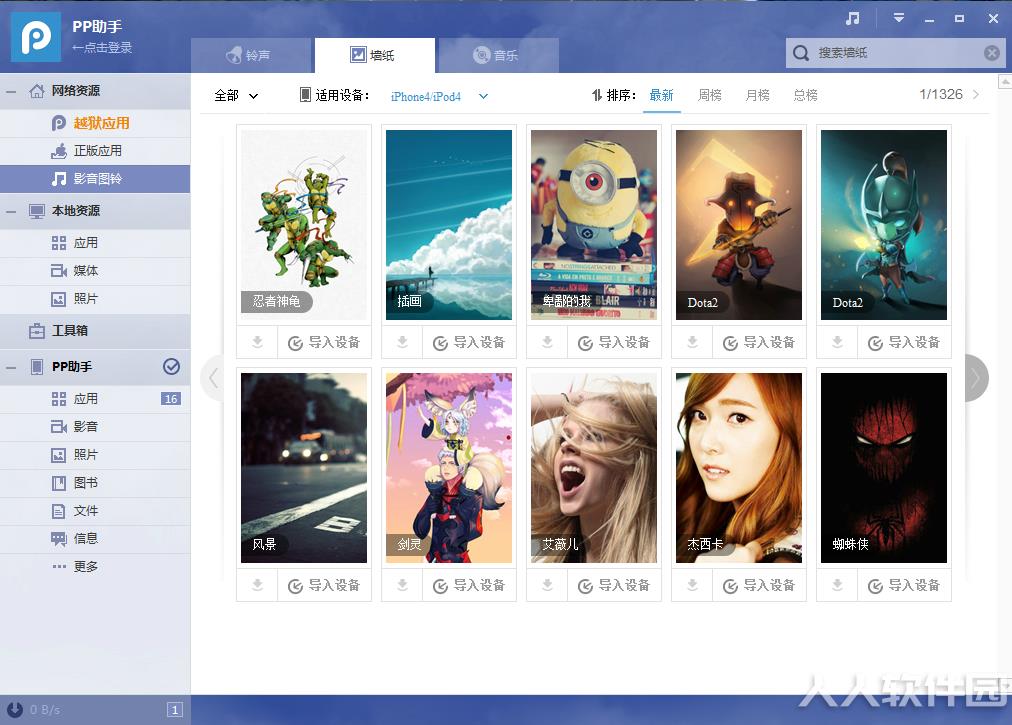Sort wallpapers by 总榜
The height and width of the screenshot is (725, 1012).
(x=805, y=96)
